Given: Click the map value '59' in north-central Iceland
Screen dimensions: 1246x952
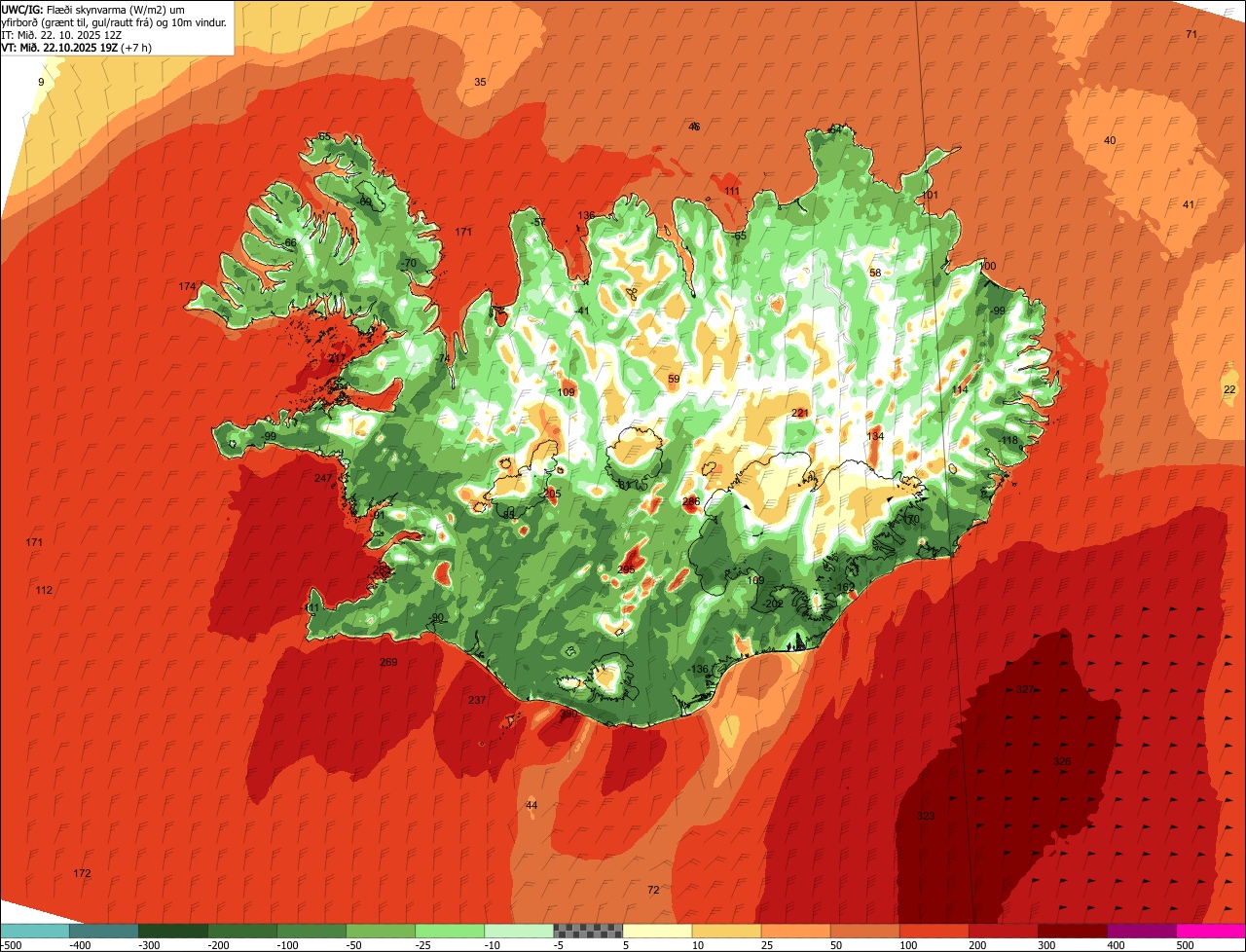Looking at the screenshot, I should 674,379.
